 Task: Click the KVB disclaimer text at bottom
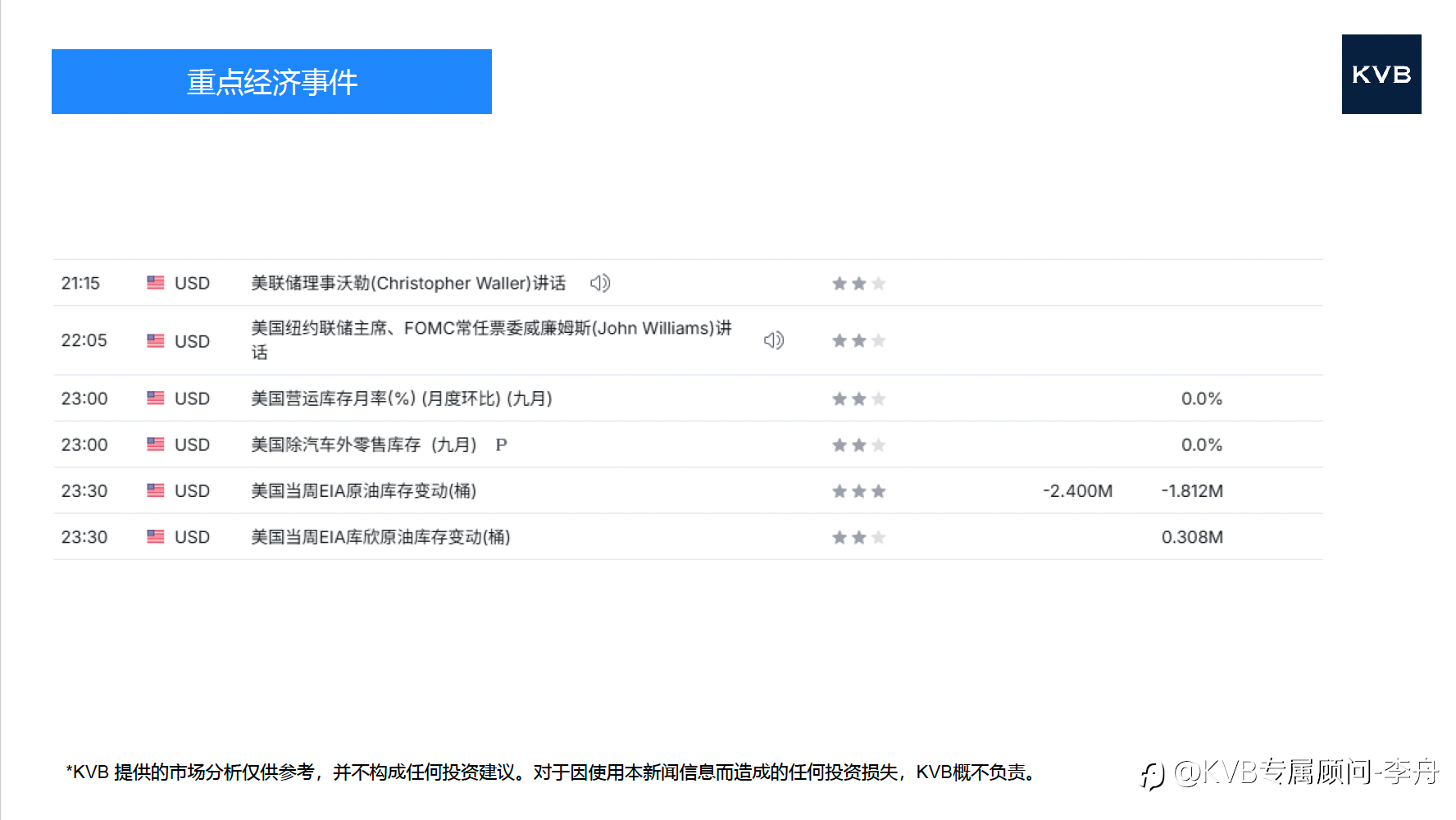tap(553, 772)
